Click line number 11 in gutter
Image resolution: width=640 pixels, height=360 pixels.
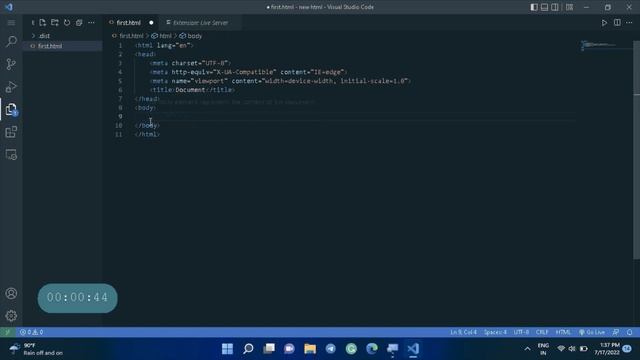click(119, 134)
